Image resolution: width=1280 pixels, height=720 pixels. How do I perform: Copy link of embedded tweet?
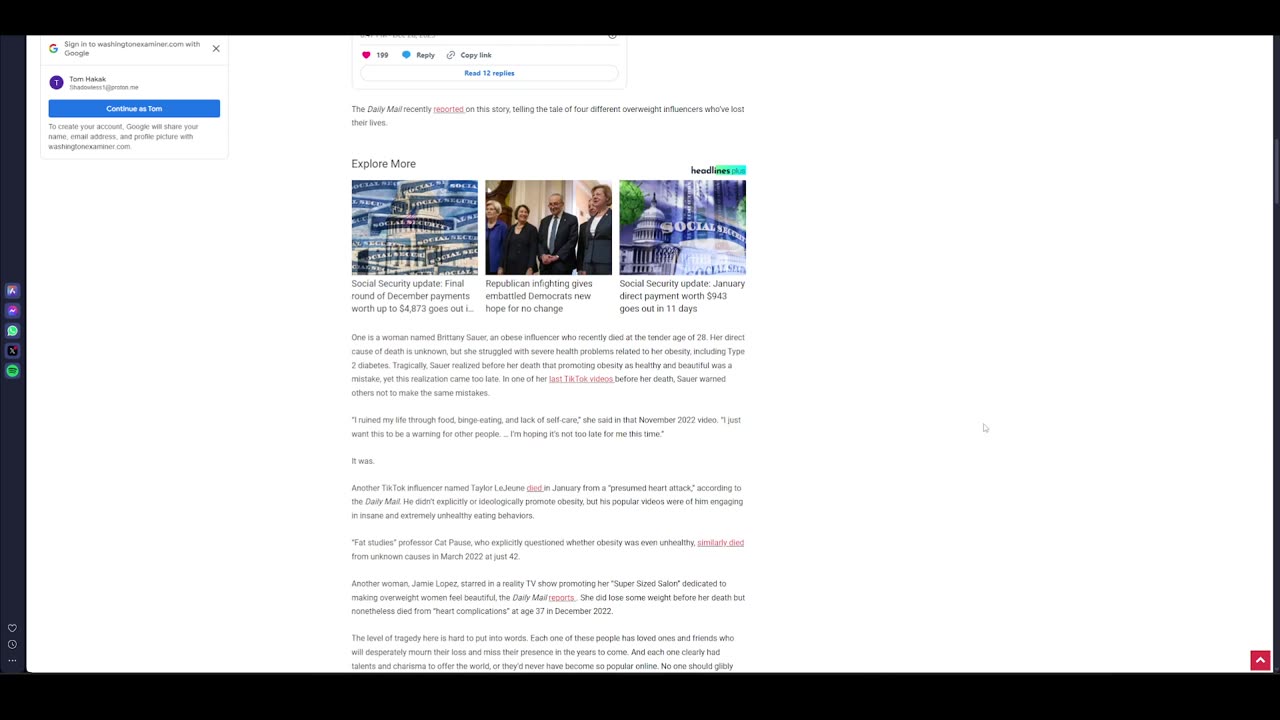tap(469, 55)
